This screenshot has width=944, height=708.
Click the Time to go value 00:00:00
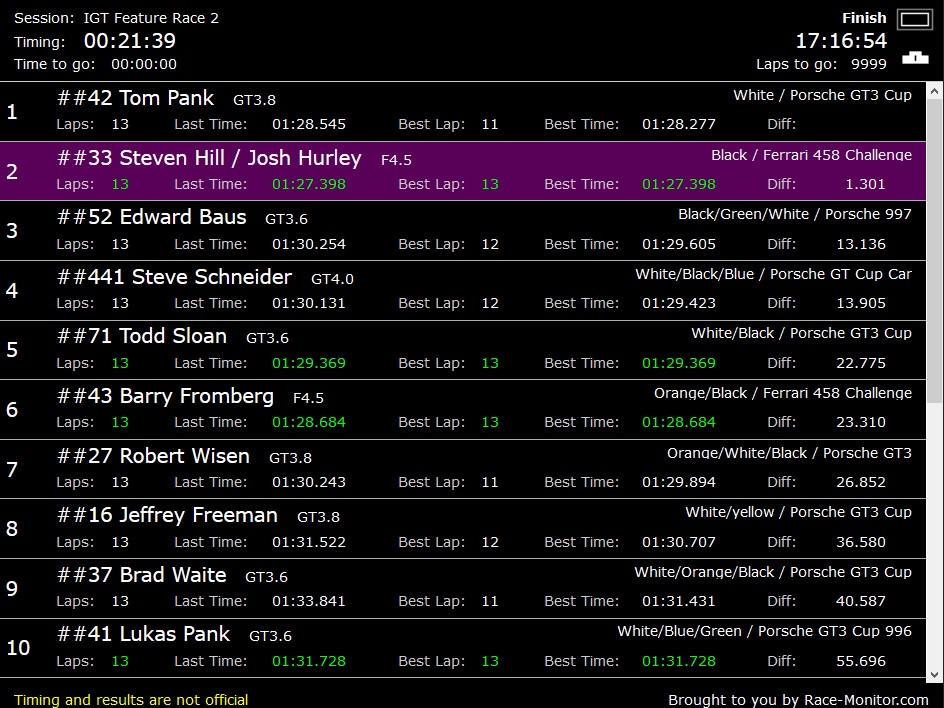pyautogui.click(x=144, y=64)
